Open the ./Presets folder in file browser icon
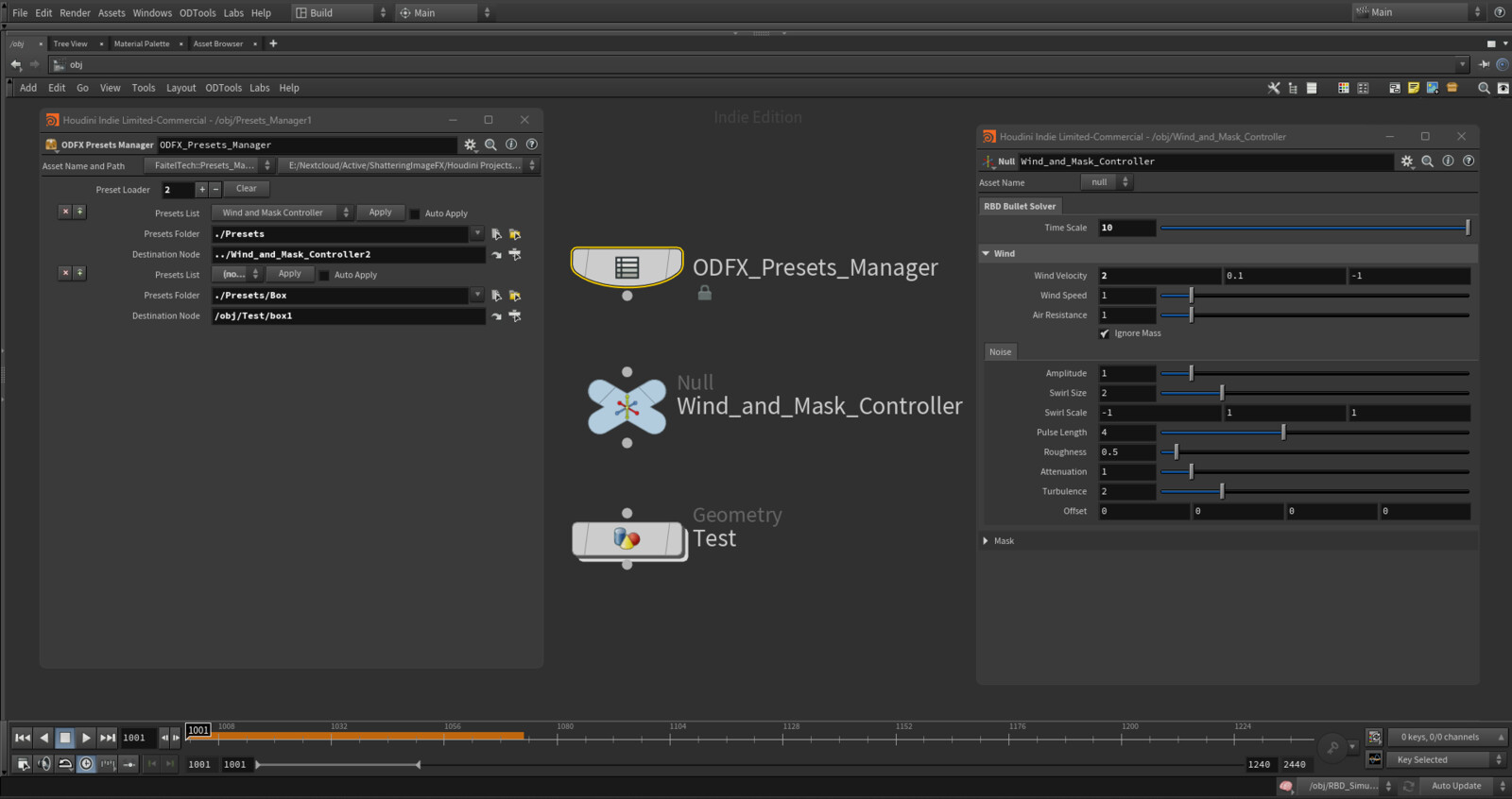 [x=515, y=234]
